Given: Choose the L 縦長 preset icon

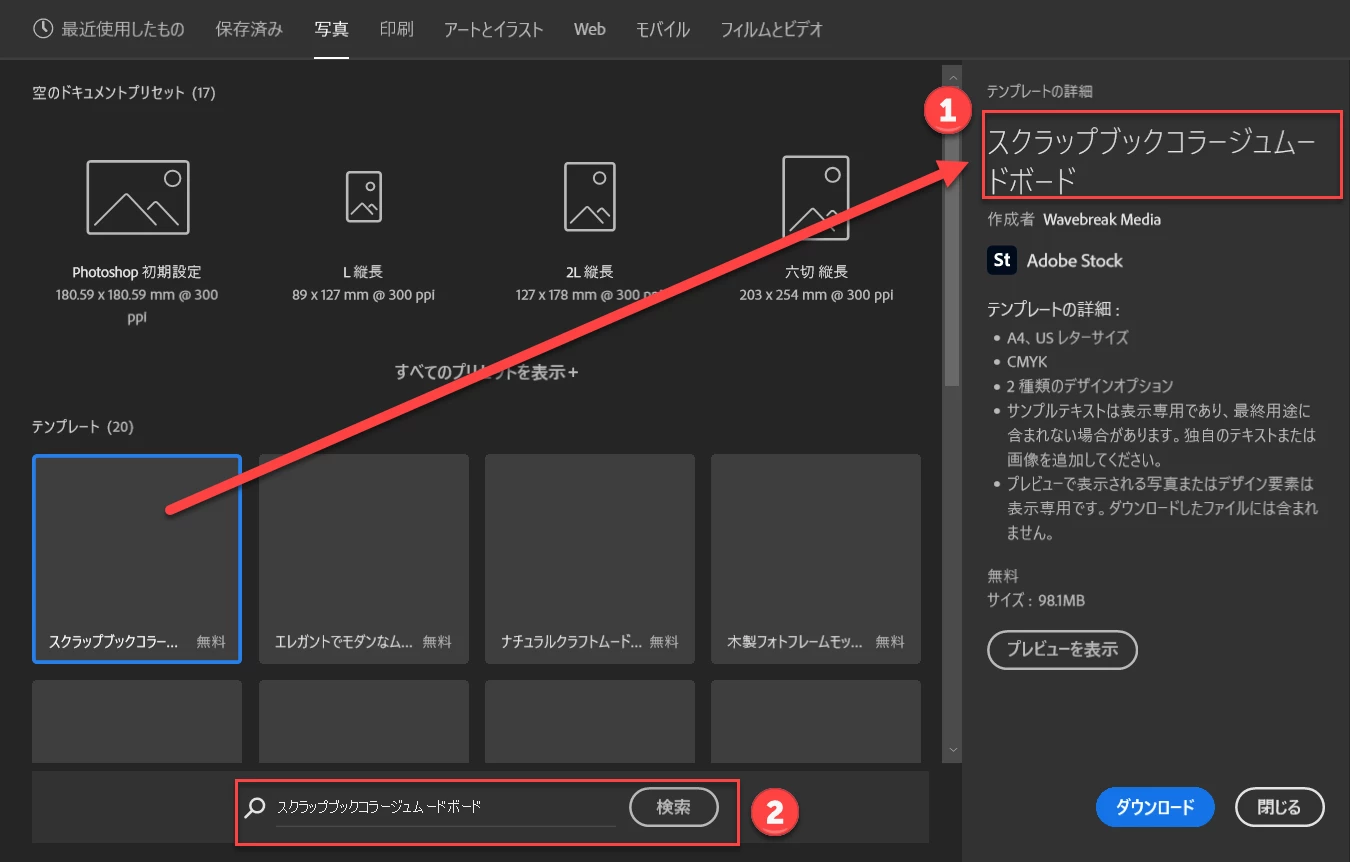Looking at the screenshot, I should [x=363, y=196].
